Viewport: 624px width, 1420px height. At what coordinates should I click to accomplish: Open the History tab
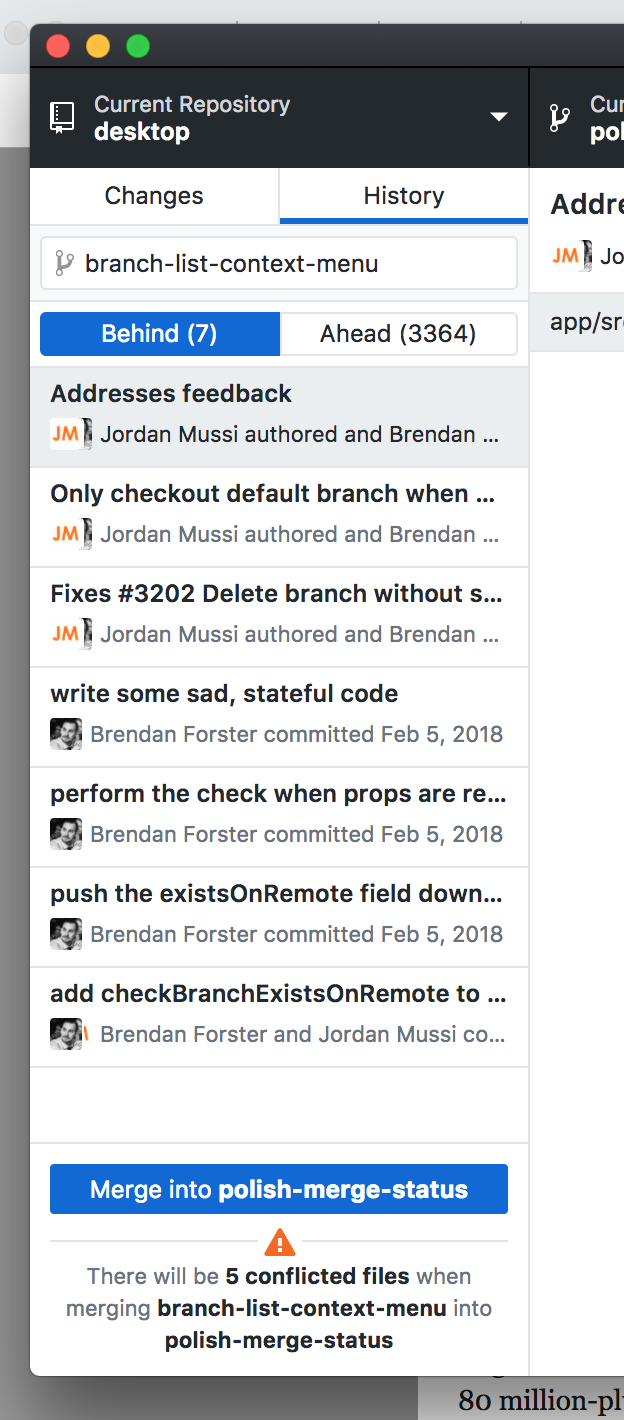click(402, 195)
